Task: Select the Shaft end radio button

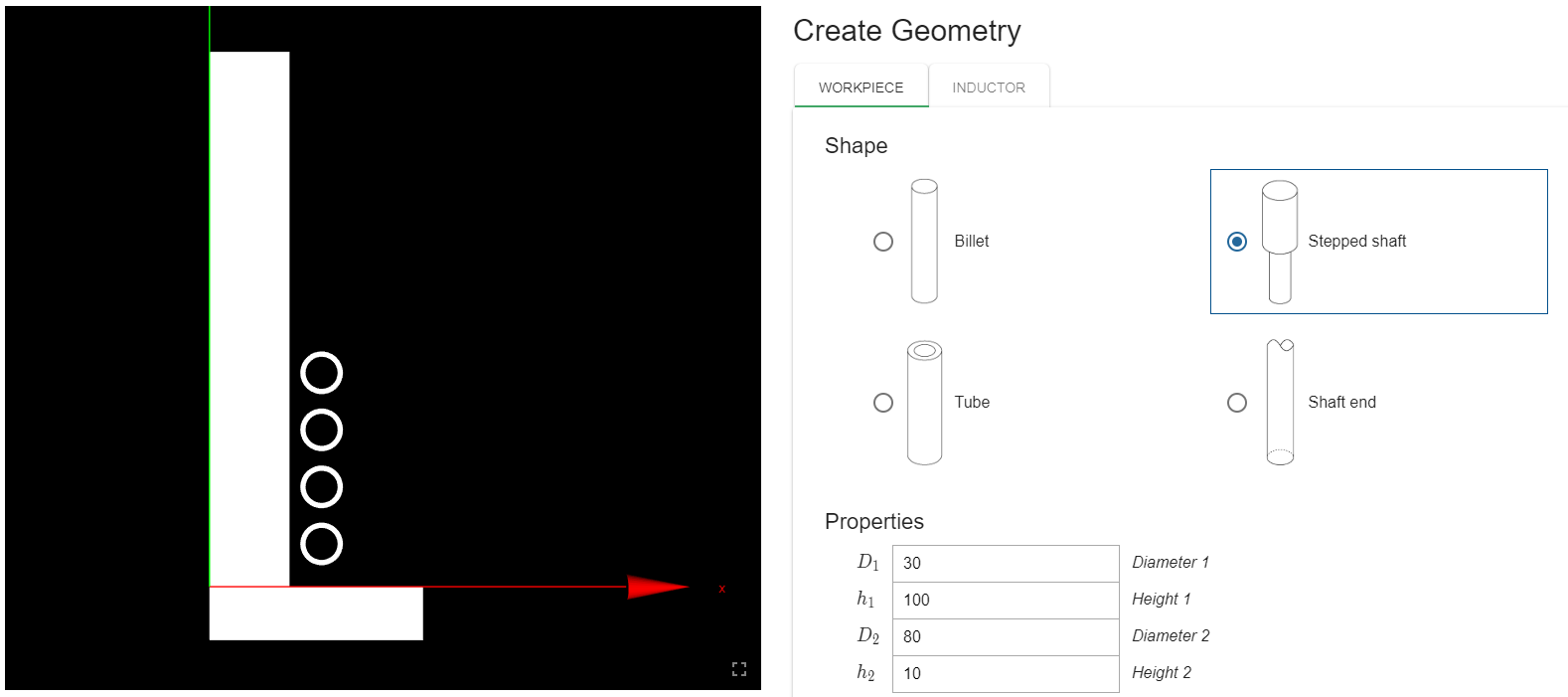Action: point(1237,403)
